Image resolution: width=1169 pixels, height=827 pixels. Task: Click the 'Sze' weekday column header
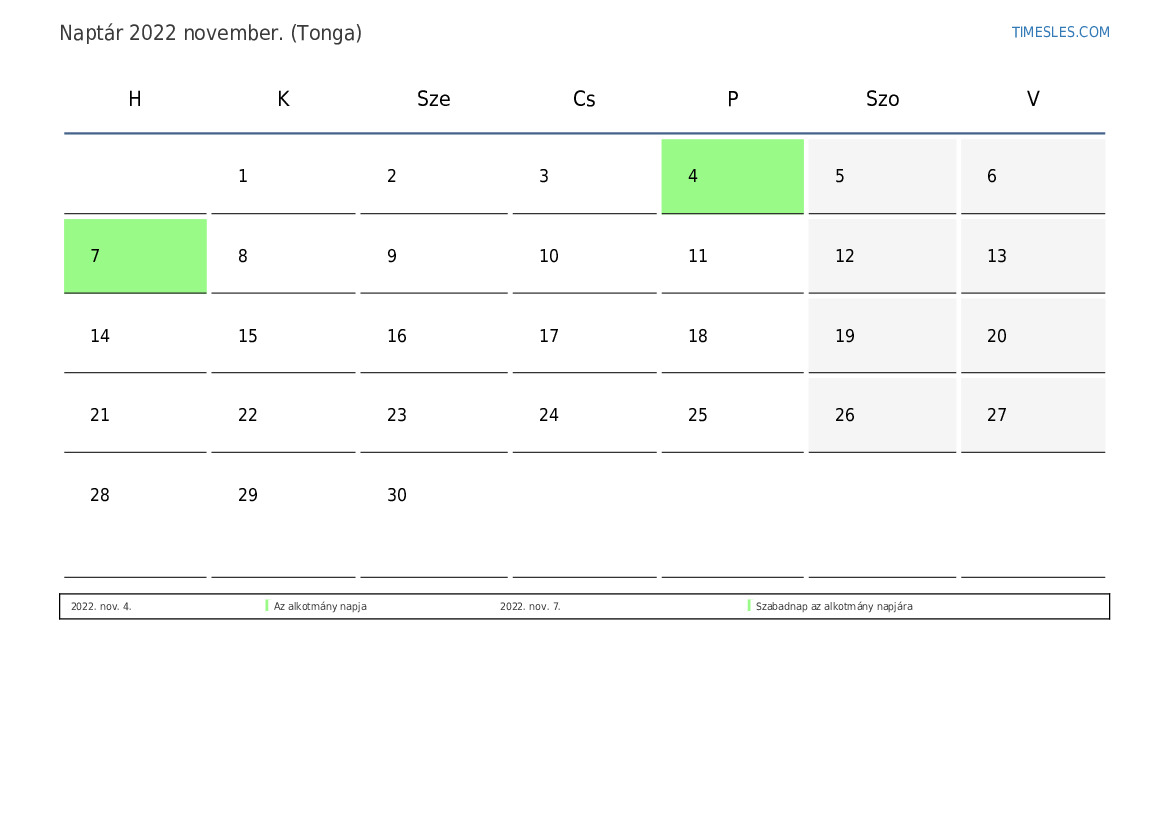[x=433, y=99]
